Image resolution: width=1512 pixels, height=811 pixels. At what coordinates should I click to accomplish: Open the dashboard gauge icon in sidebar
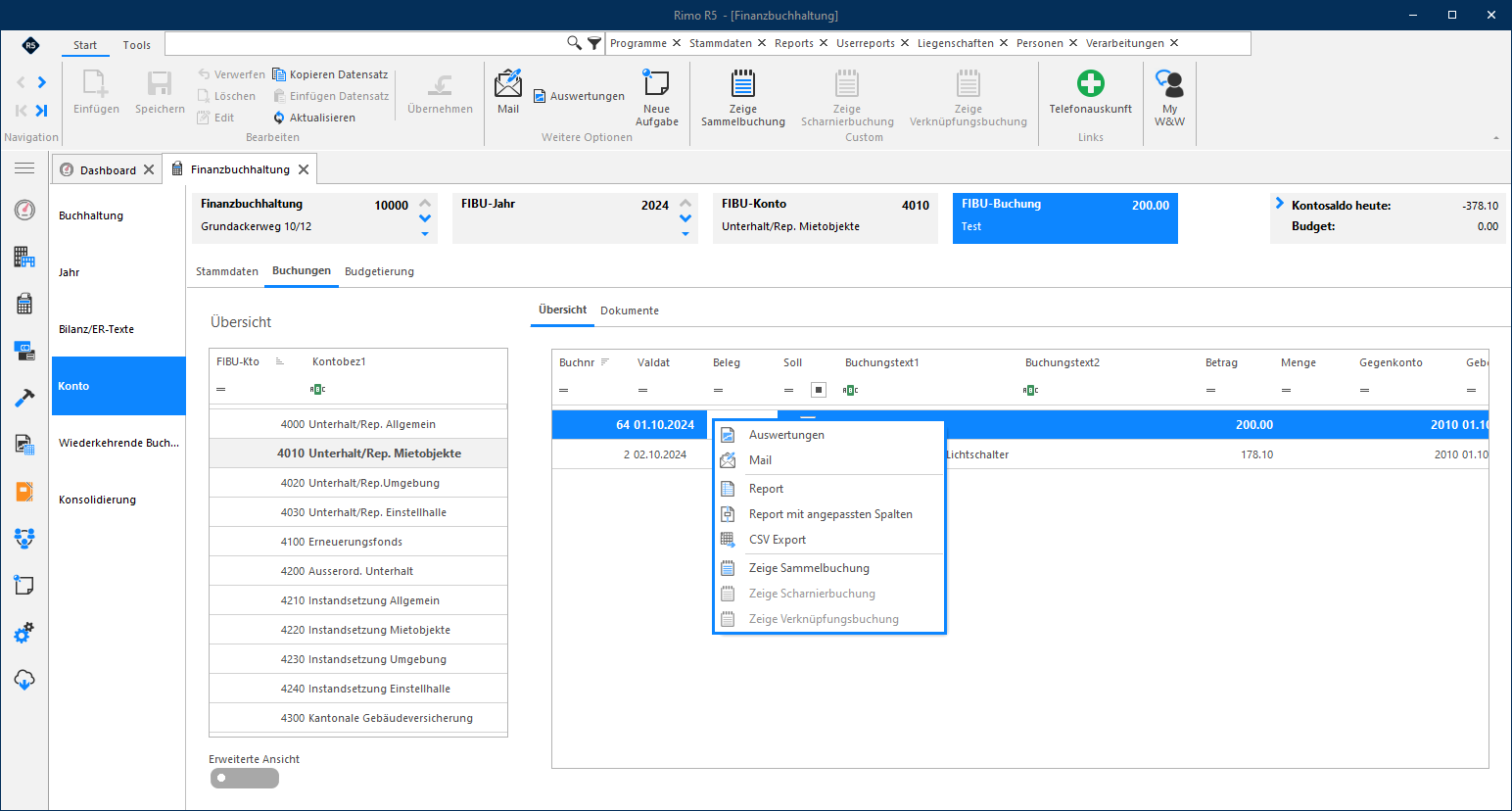click(24, 210)
